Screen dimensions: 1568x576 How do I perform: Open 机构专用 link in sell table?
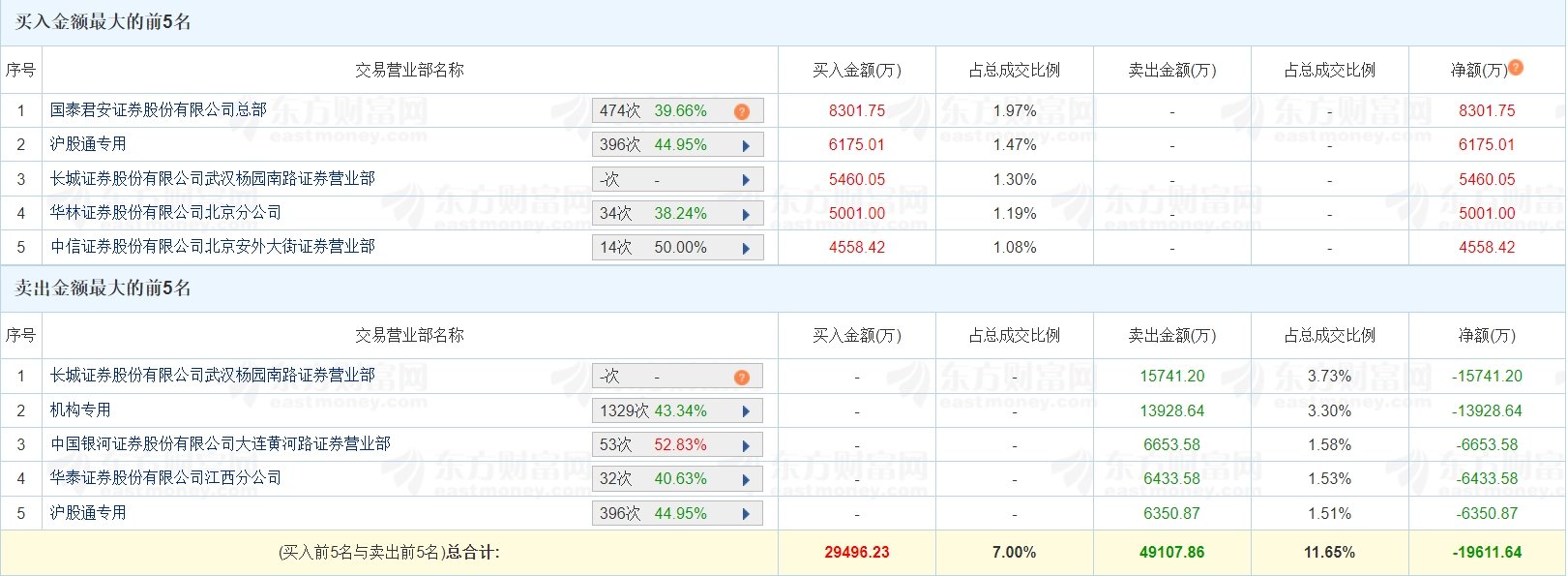click(81, 409)
